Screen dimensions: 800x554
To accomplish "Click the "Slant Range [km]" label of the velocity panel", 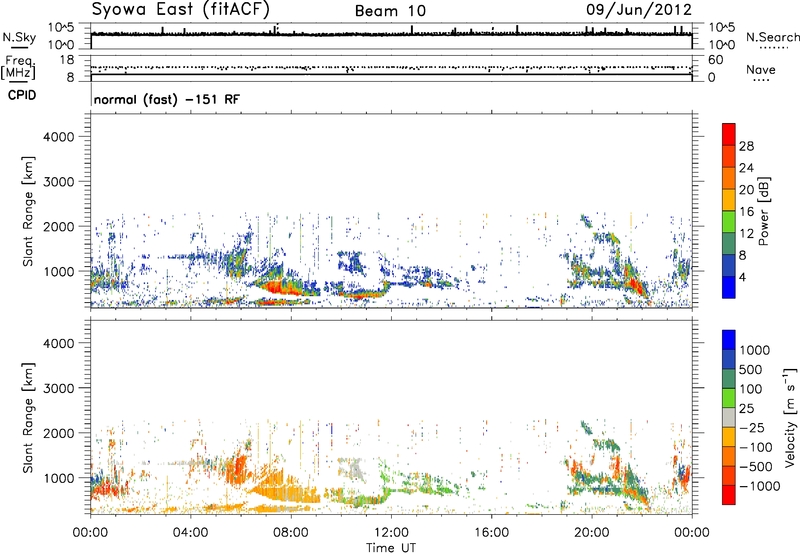I will click(28, 417).
